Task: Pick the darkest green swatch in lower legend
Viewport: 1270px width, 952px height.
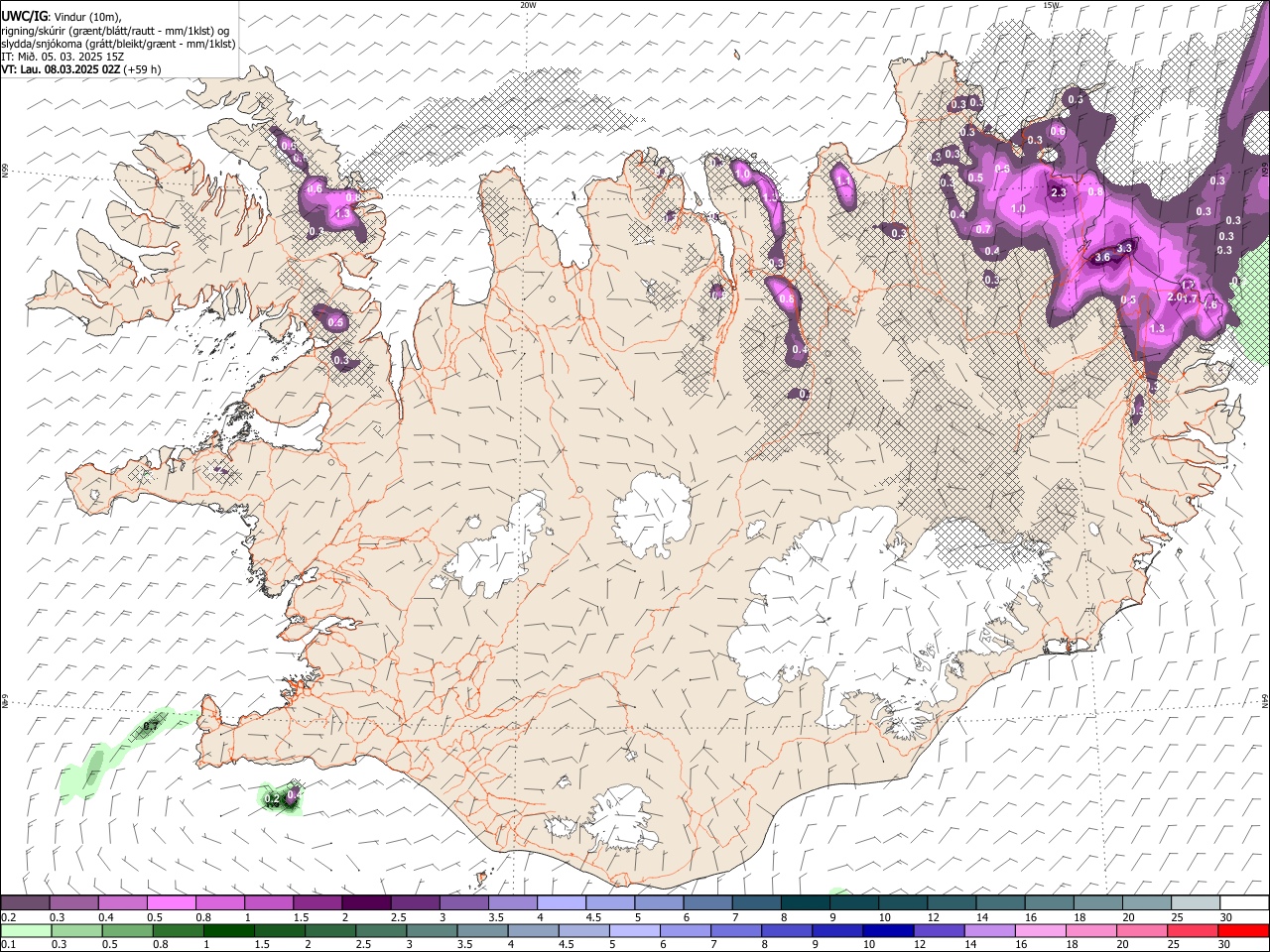Action: (228, 930)
